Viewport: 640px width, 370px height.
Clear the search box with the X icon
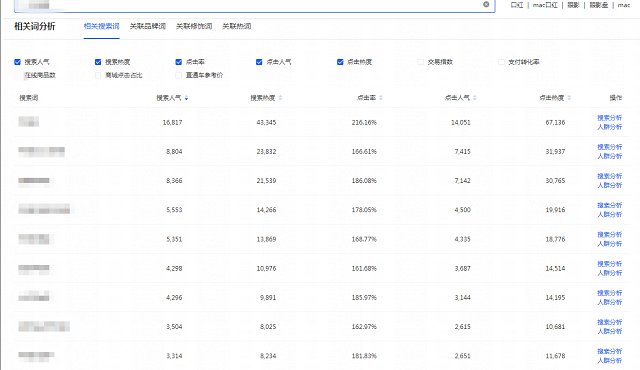point(486,4)
